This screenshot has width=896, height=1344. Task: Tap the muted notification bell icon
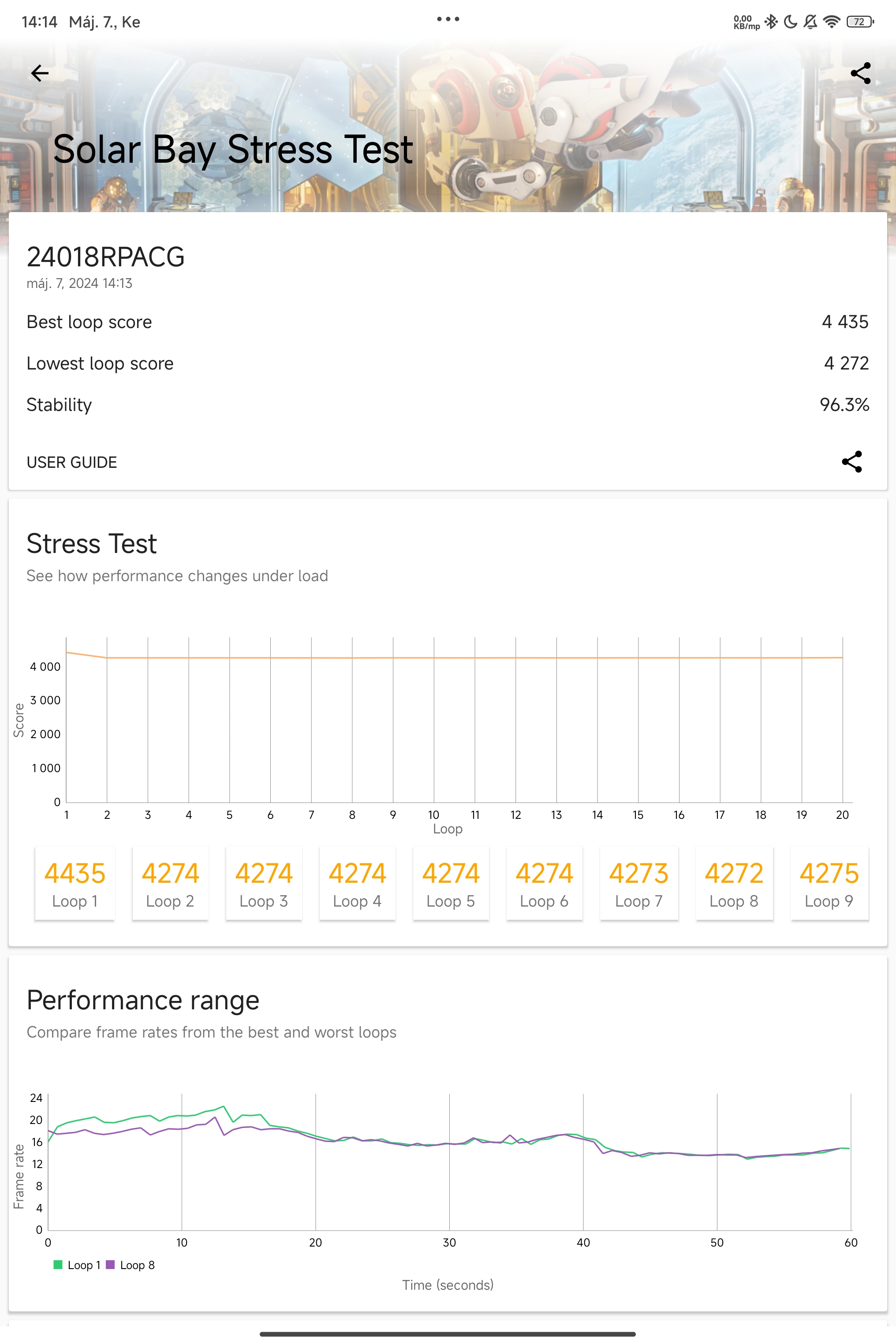[810, 22]
